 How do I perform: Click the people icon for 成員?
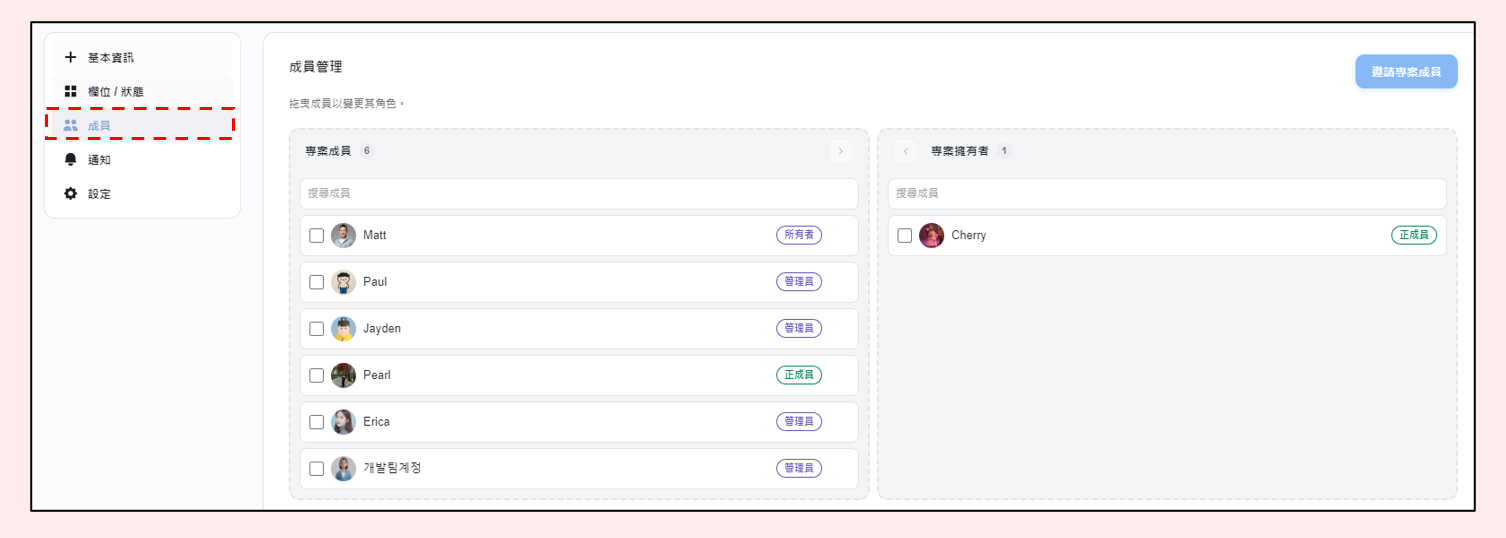click(70, 125)
